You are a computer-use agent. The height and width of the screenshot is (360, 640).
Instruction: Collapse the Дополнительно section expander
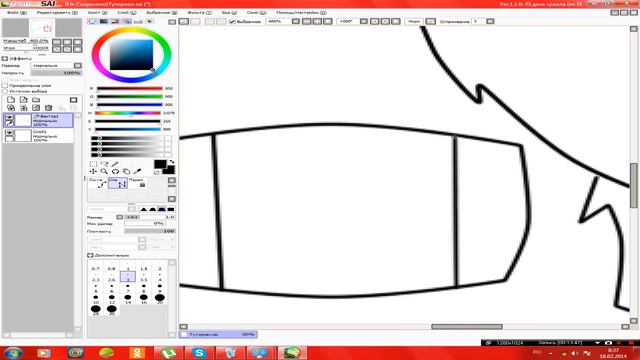click(90, 255)
